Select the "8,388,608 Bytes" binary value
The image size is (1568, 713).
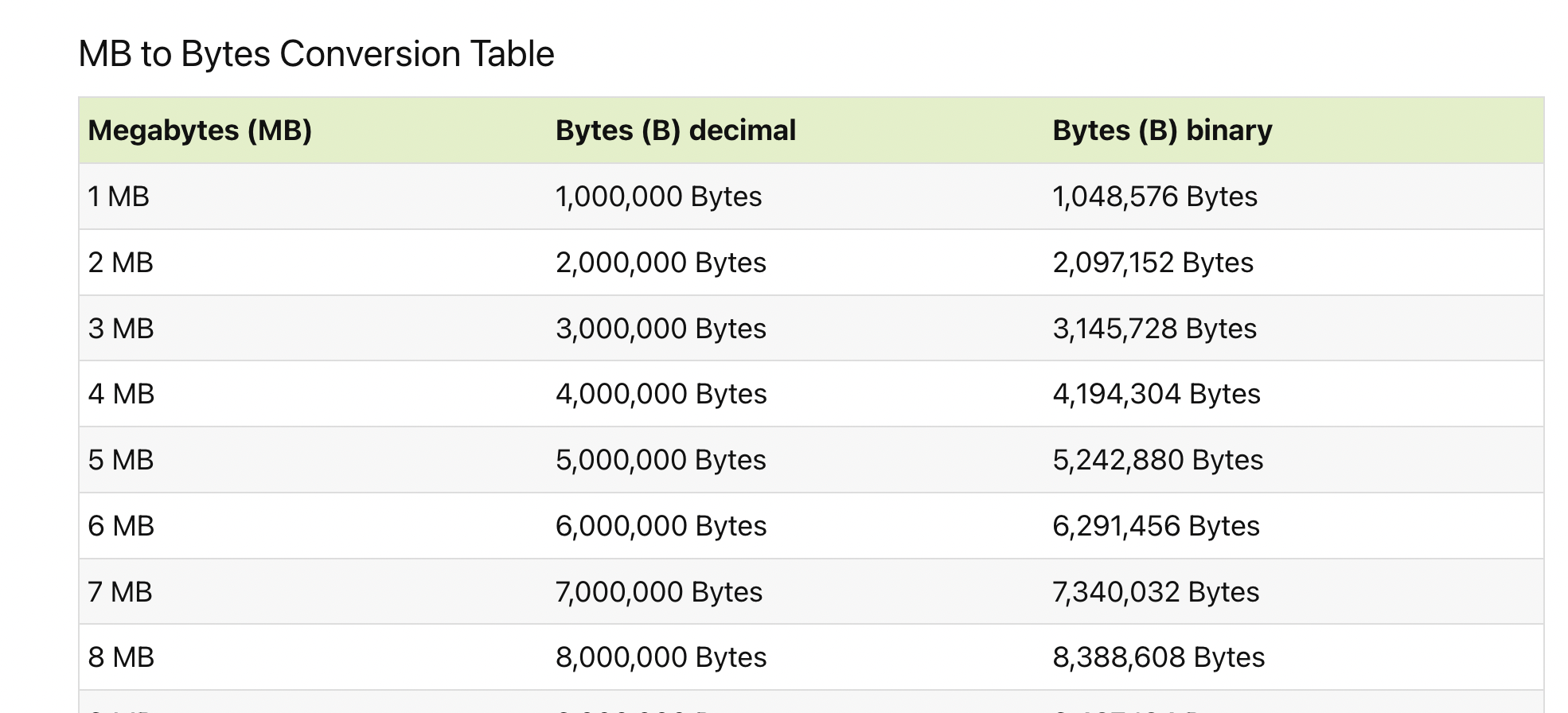[x=1158, y=657]
